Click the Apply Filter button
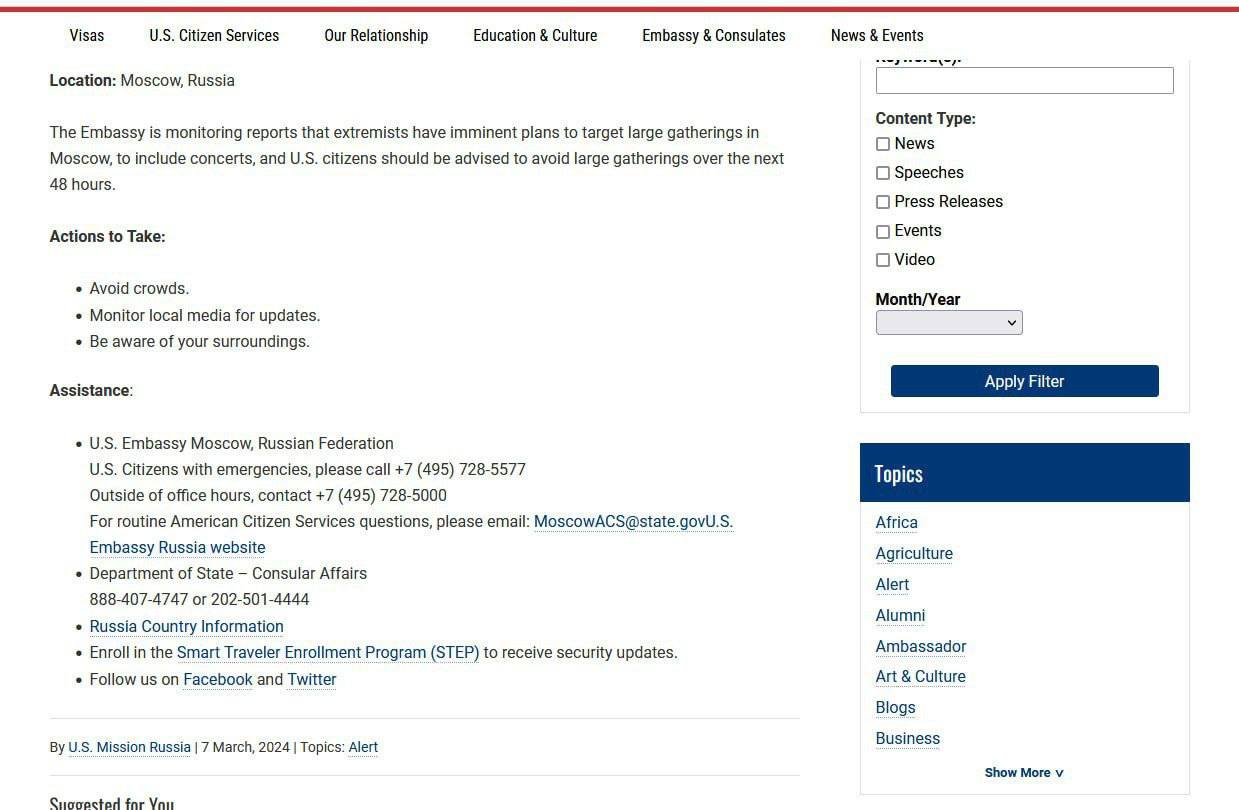The width and height of the screenshot is (1239, 810). pos(1024,381)
